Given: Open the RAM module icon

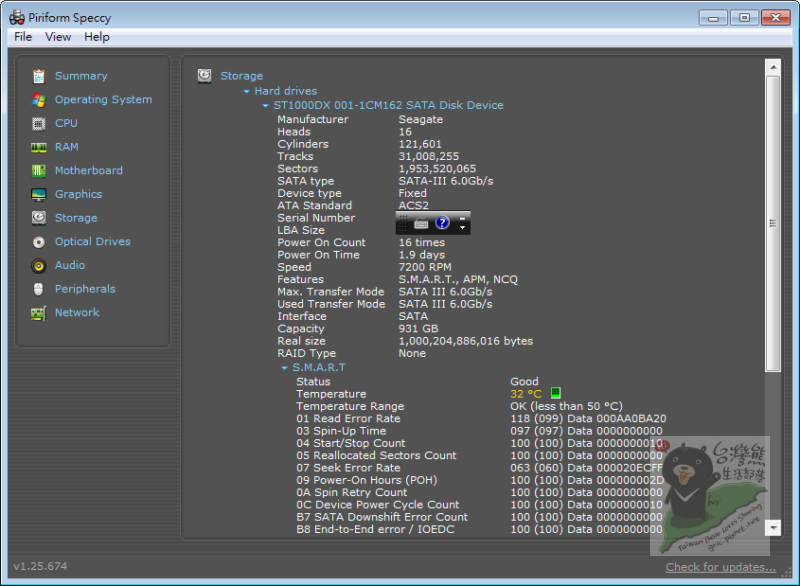Looking at the screenshot, I should point(39,147).
